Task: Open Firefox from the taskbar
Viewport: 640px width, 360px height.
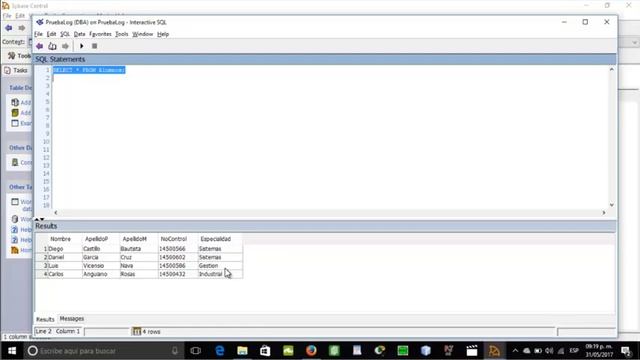Action: 311,351
